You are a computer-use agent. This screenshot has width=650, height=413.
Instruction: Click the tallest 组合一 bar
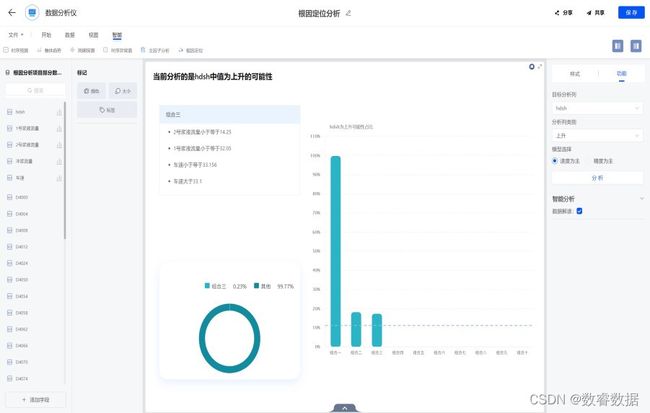[335, 251]
